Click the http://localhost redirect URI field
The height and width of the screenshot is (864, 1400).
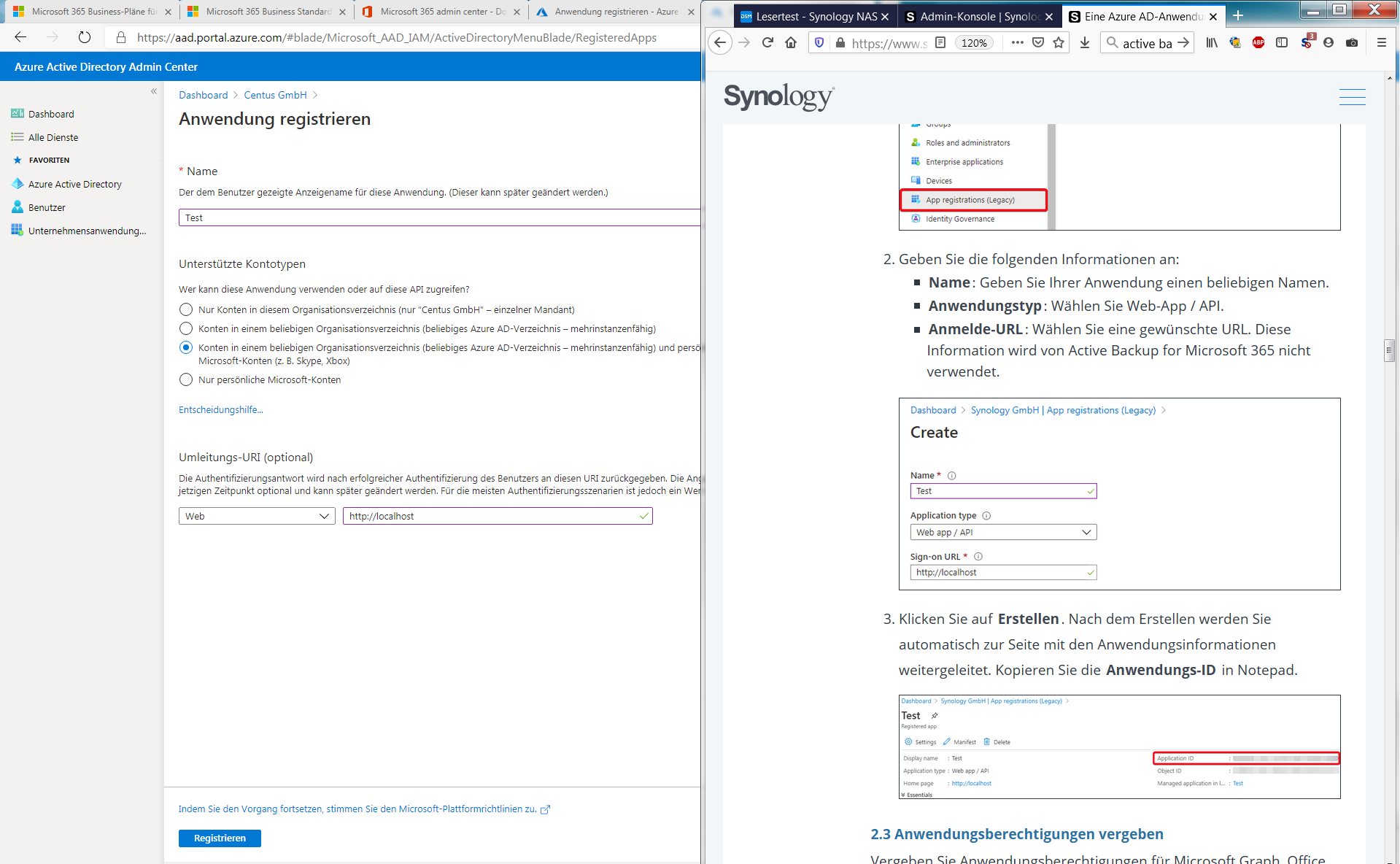coord(498,516)
